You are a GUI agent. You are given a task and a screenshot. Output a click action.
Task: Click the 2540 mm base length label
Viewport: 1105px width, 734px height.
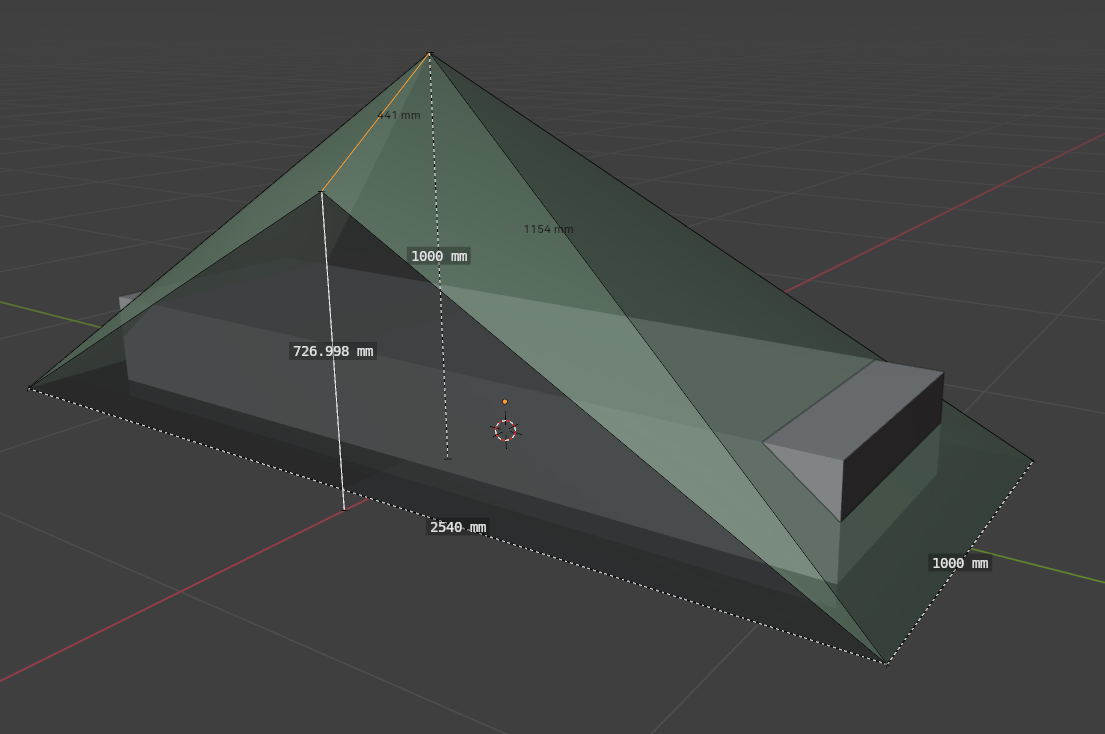tap(458, 527)
